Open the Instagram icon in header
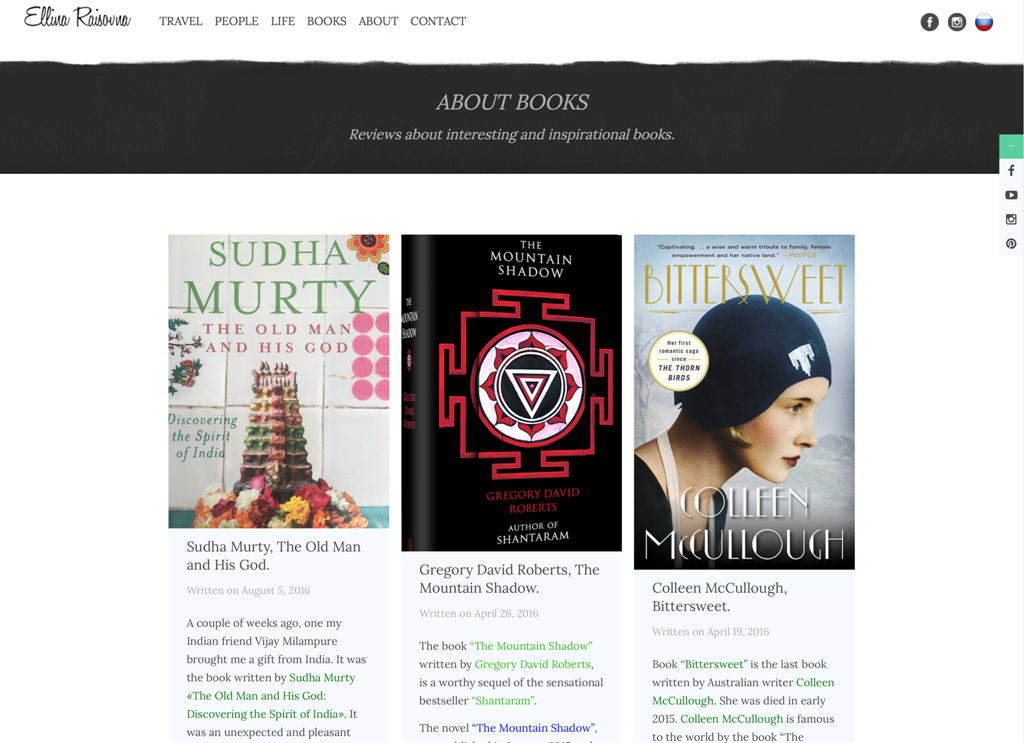Image resolution: width=1024 pixels, height=743 pixels. [957, 22]
